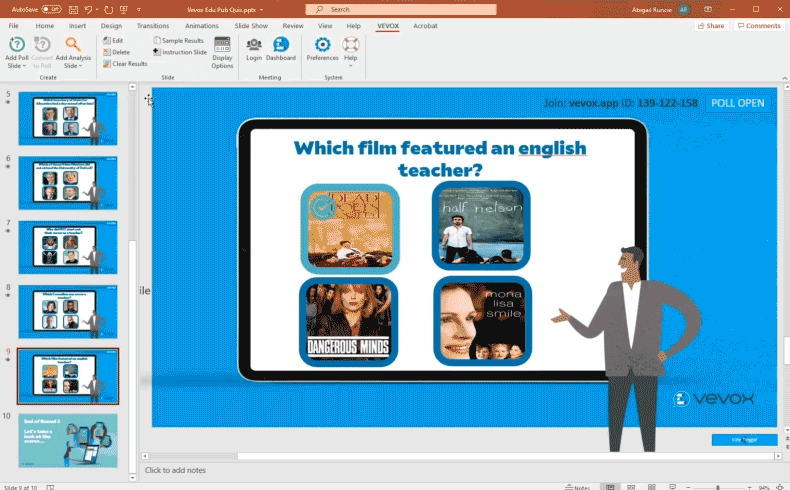Screen dimensions: 790x490
Task: Click the zoom slider handle
Action: pos(718,487)
